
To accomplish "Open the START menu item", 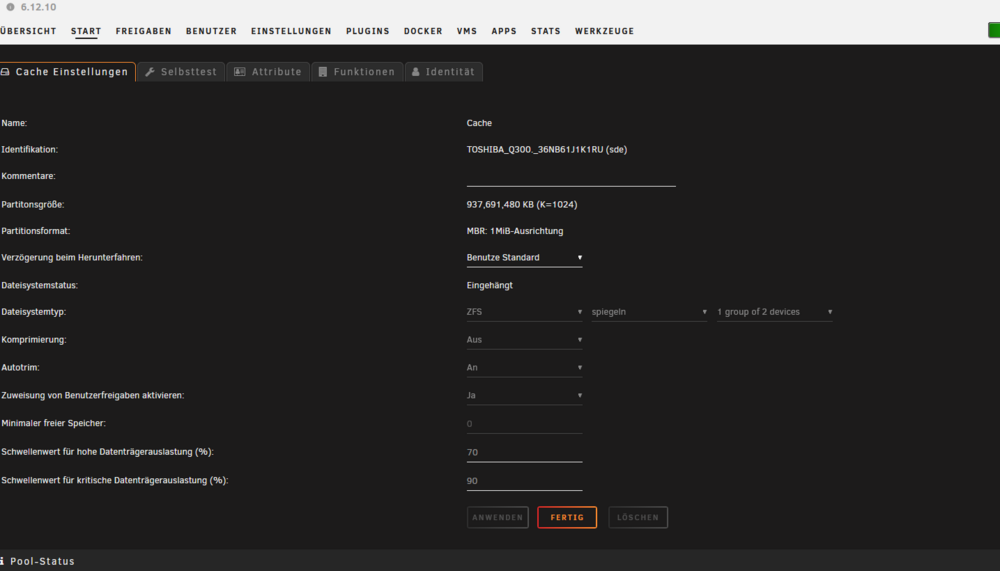I will click(x=86, y=31).
